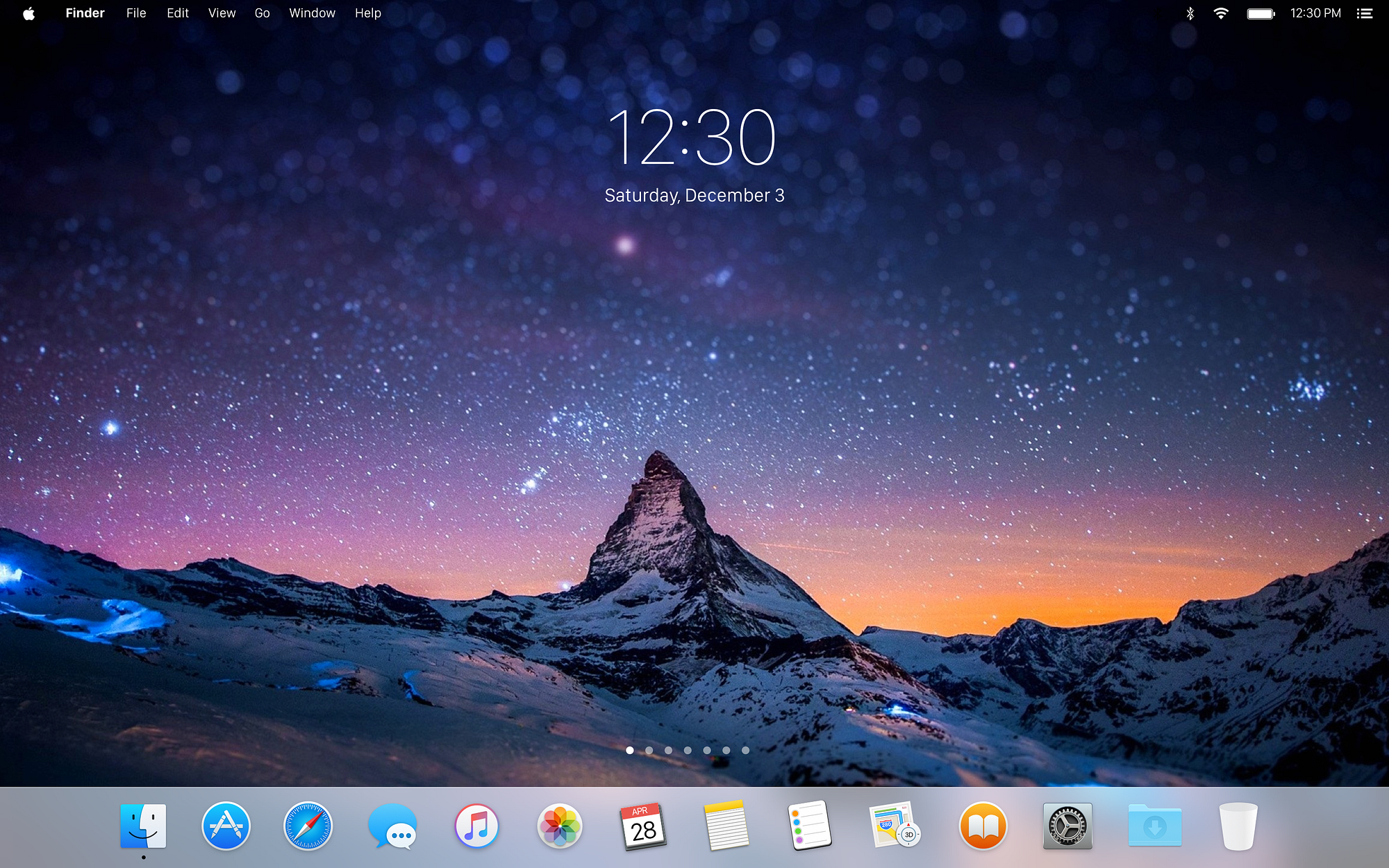The image size is (1389, 868).
Task: Open System Preferences gear icon
Action: 1067,826
